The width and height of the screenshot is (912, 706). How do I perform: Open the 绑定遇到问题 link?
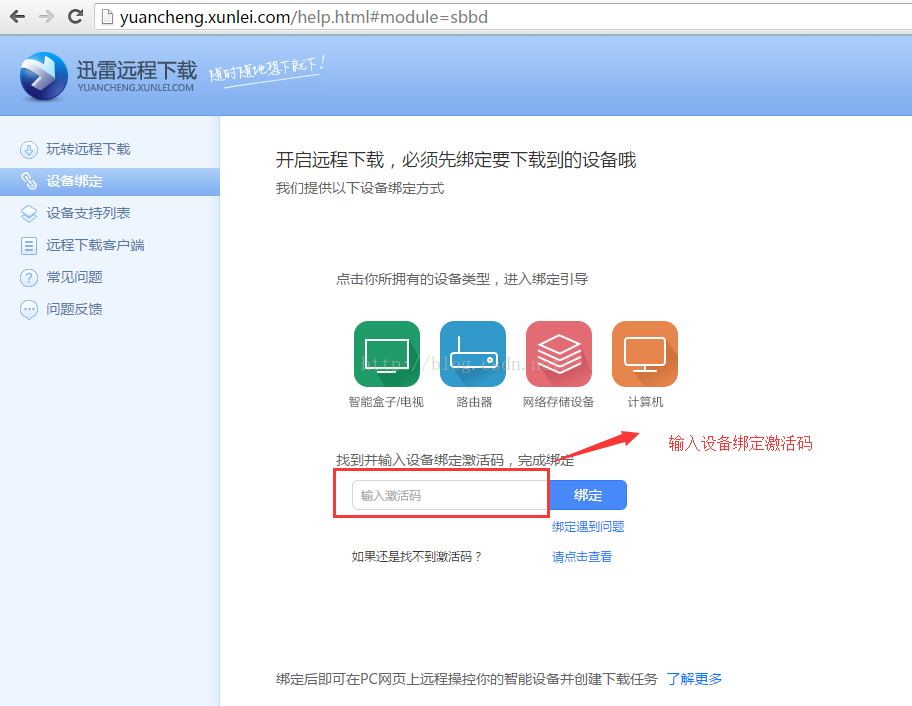588,527
